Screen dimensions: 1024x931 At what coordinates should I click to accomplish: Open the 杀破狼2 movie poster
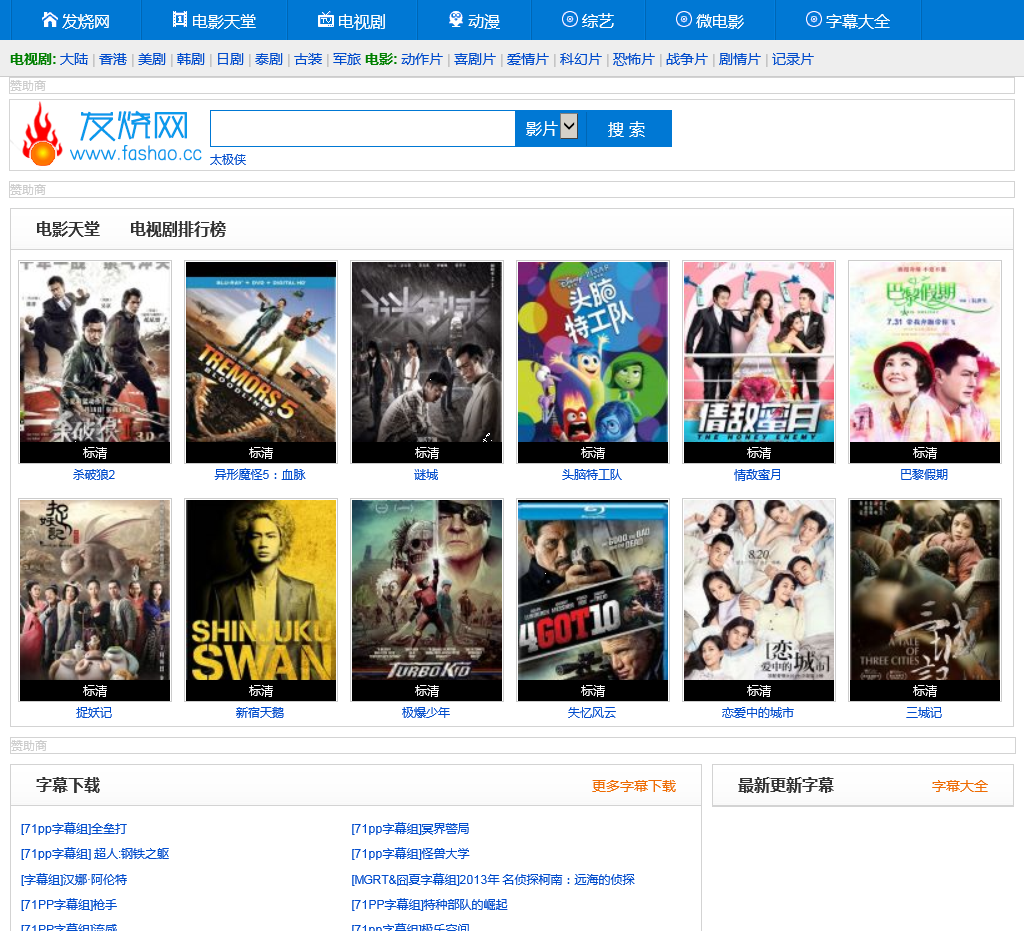pyautogui.click(x=95, y=362)
